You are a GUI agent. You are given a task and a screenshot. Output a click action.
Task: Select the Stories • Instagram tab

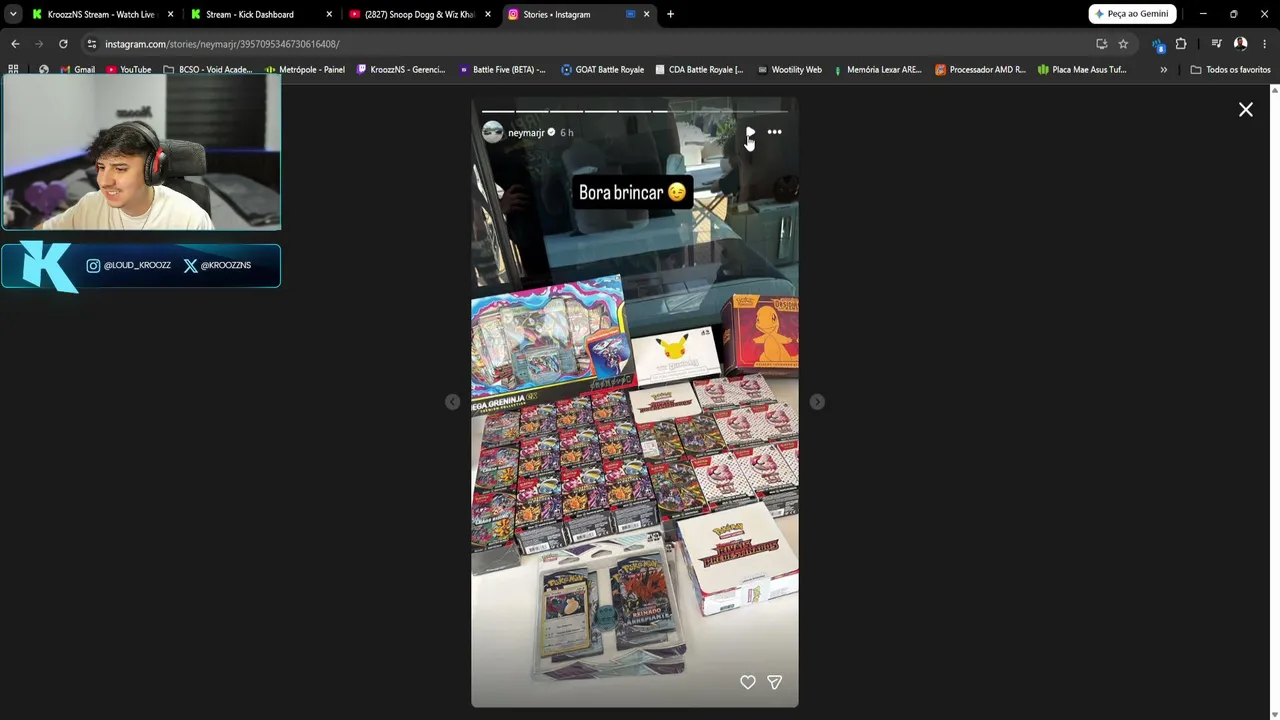[x=578, y=14]
